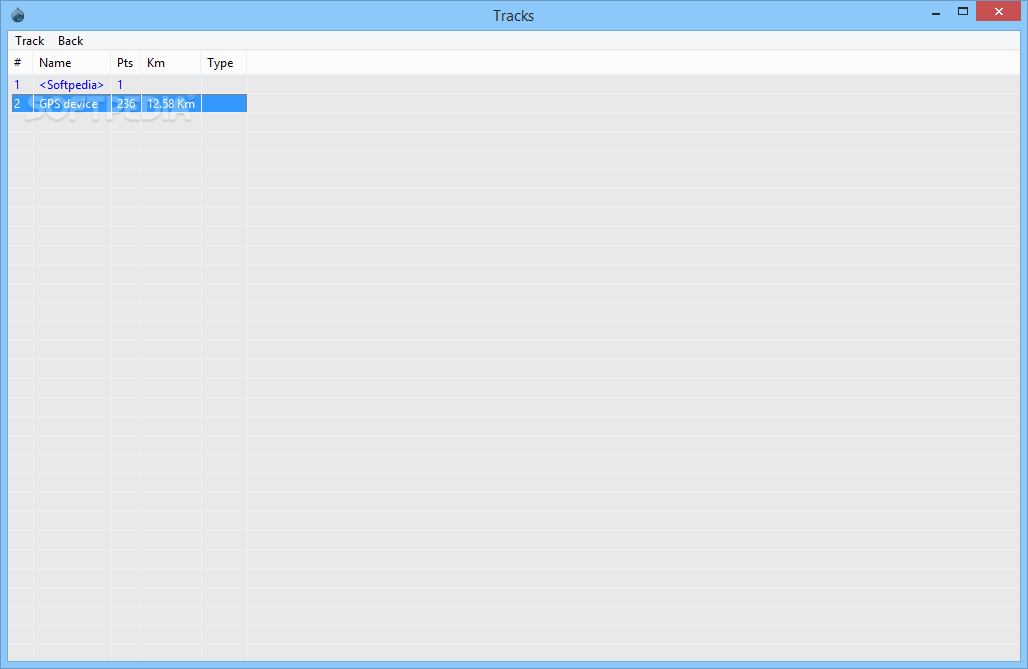
Task: Click the Type column header
Action: pos(224,63)
